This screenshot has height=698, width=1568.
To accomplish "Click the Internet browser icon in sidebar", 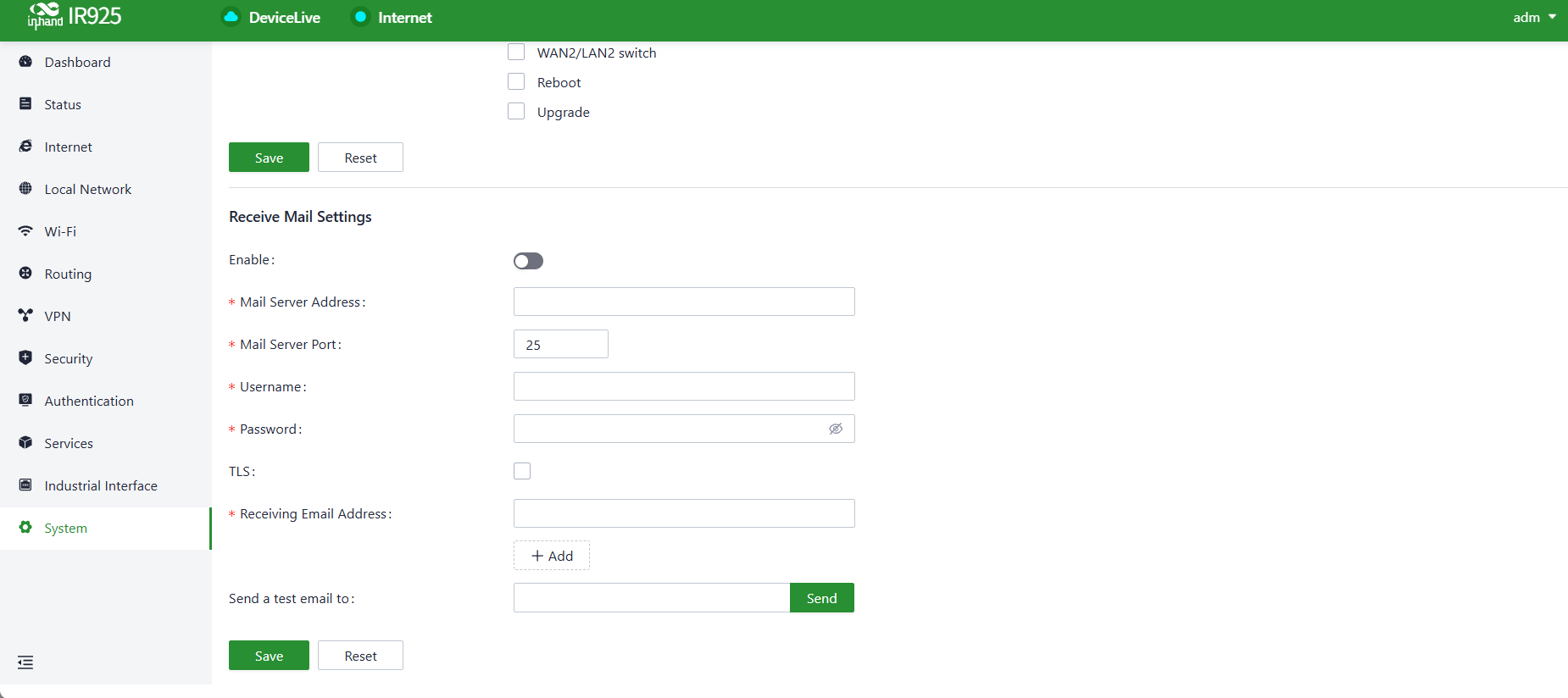I will 25,147.
